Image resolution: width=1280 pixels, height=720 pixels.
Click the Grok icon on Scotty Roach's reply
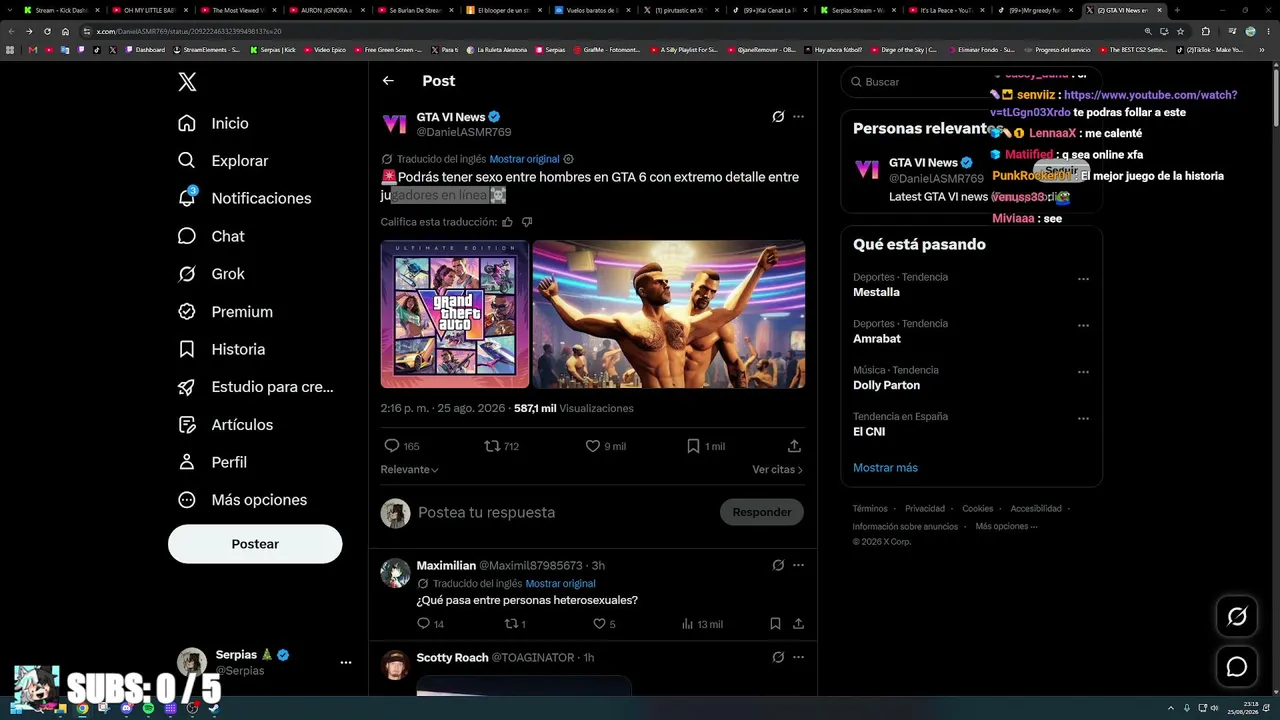point(778,658)
